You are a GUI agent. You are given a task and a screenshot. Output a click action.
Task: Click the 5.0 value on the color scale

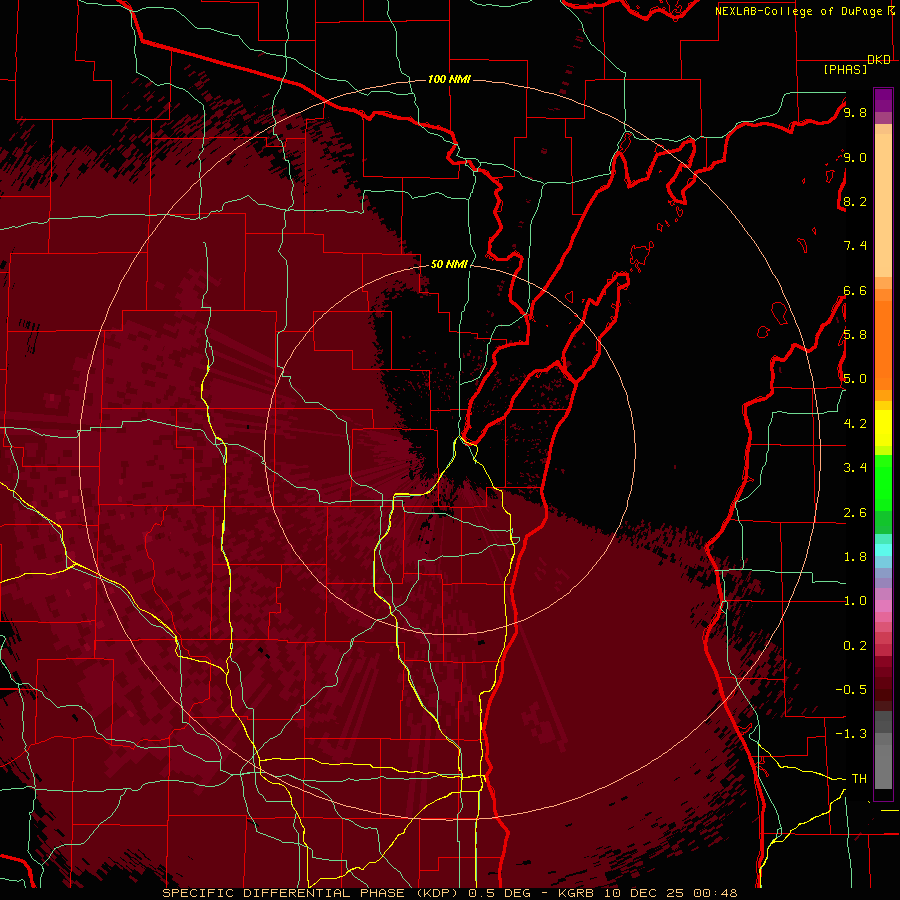(x=855, y=379)
